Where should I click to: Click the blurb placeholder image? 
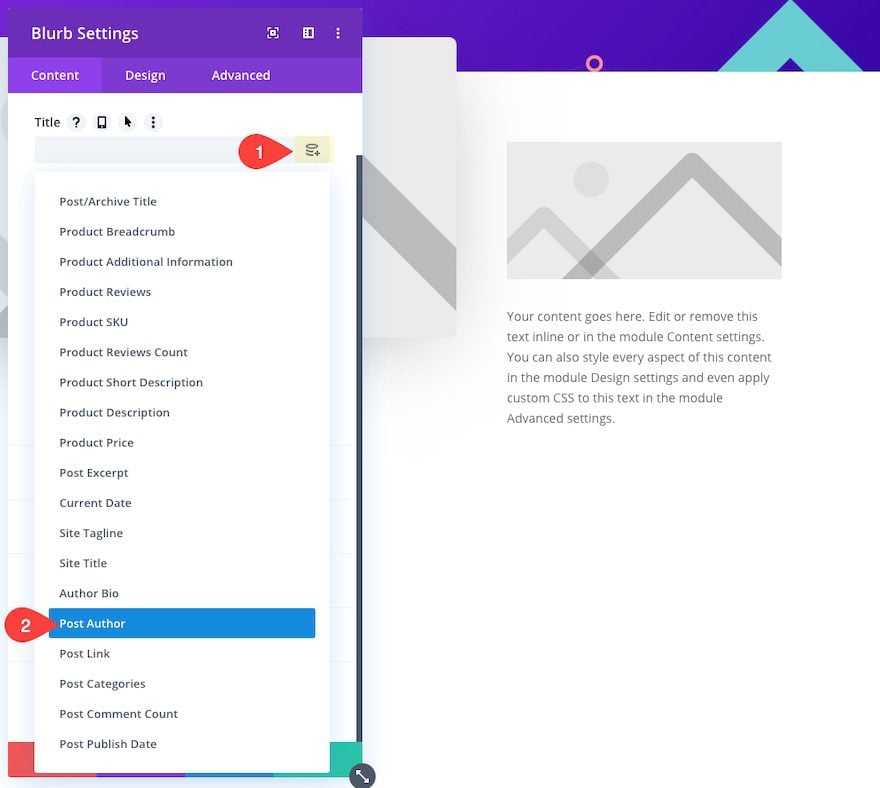(644, 210)
